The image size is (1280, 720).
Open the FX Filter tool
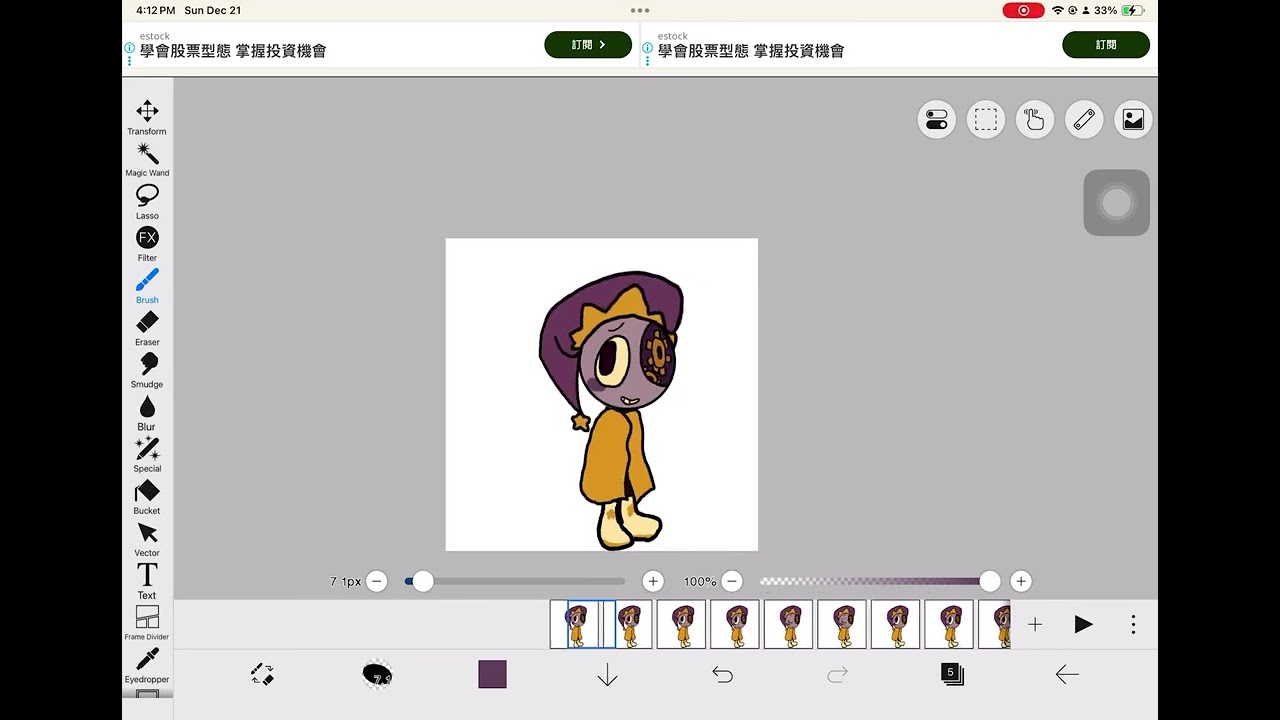point(147,243)
